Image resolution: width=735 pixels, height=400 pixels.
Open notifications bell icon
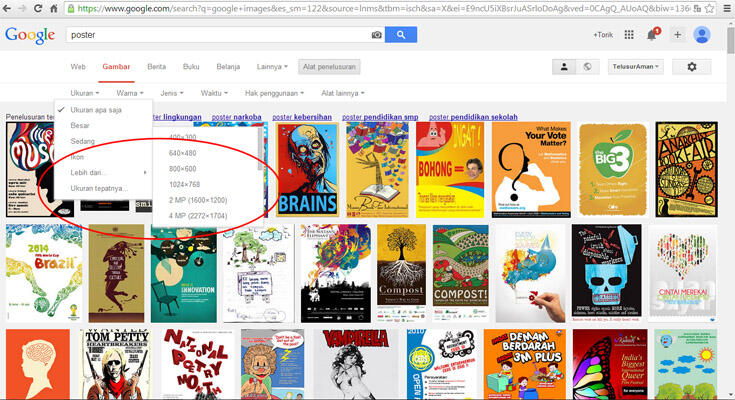[x=652, y=34]
